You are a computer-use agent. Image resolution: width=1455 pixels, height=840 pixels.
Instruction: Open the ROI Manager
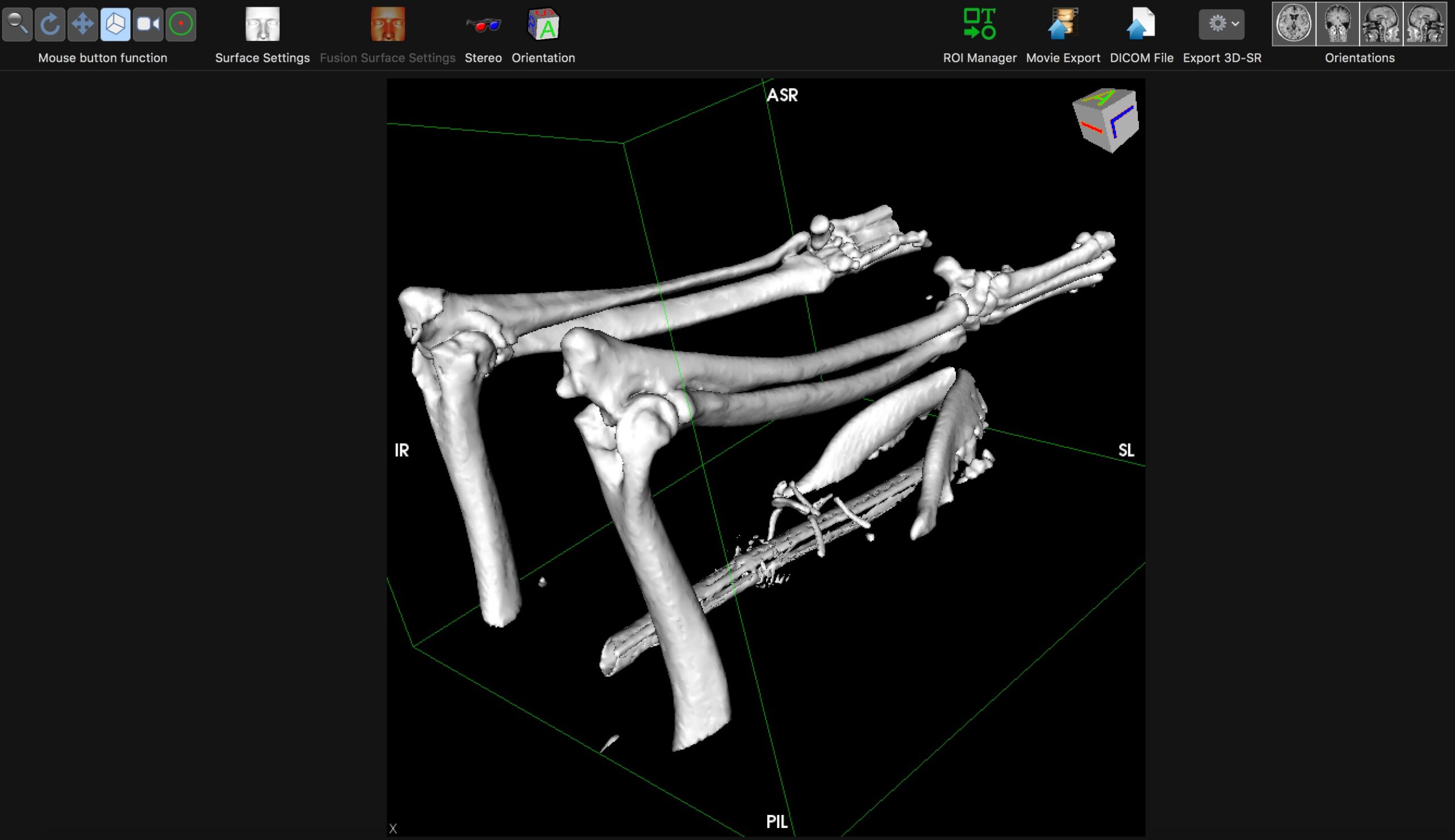979,24
